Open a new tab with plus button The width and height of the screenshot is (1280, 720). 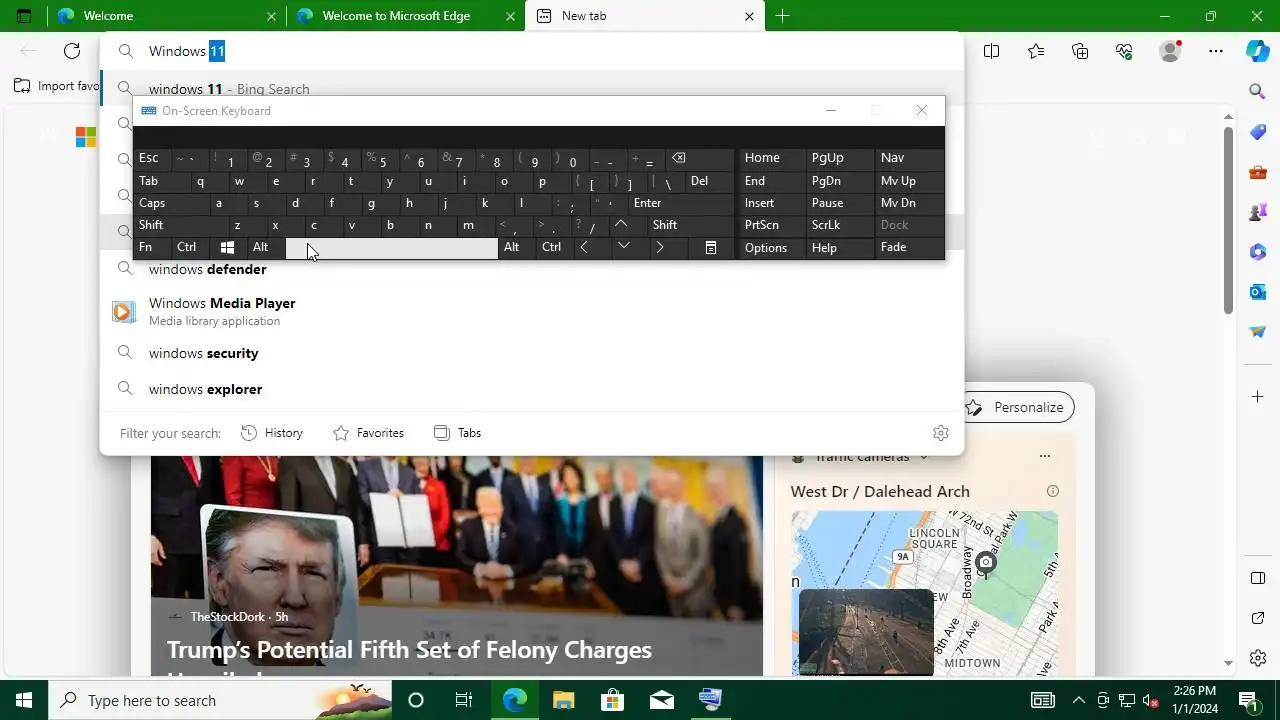(782, 16)
